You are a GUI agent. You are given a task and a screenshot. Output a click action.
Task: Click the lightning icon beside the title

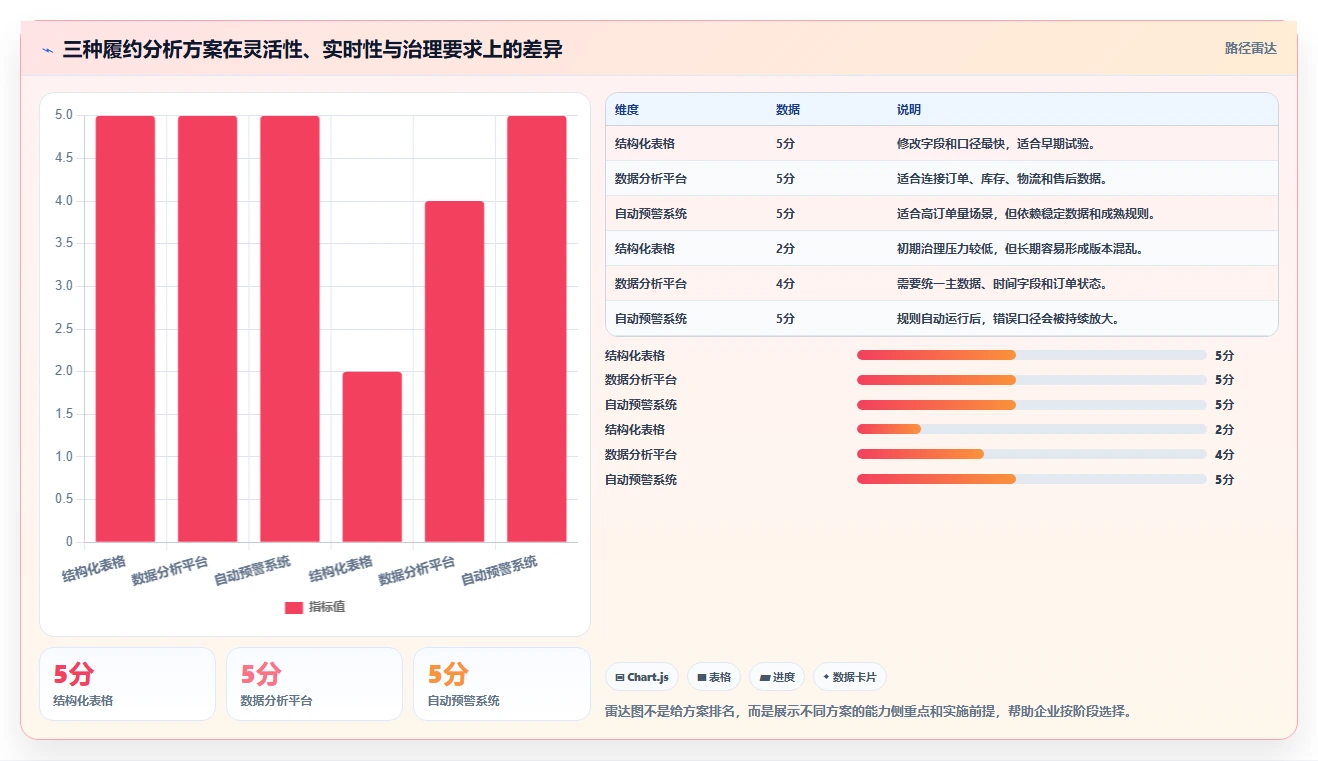click(48, 49)
